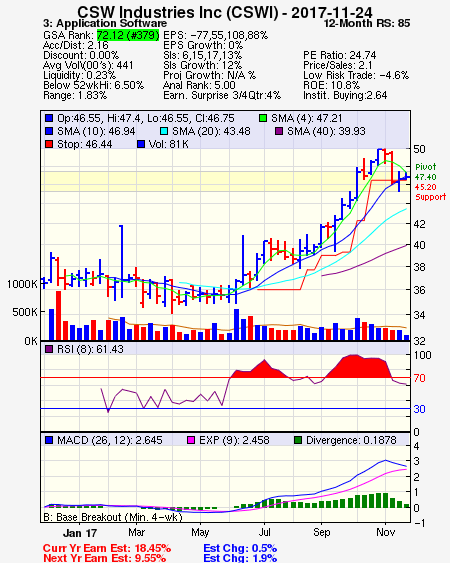The width and height of the screenshot is (450, 563).
Task: Click the 'Below 52wkHi: 6.50%' value
Action: pyautogui.click(x=93, y=85)
